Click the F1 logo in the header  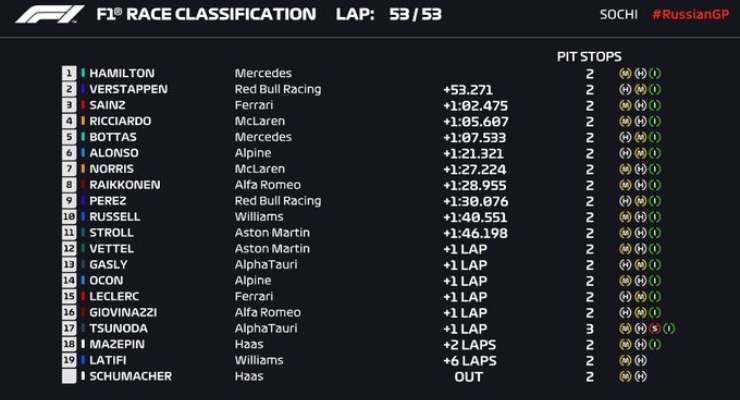point(50,14)
